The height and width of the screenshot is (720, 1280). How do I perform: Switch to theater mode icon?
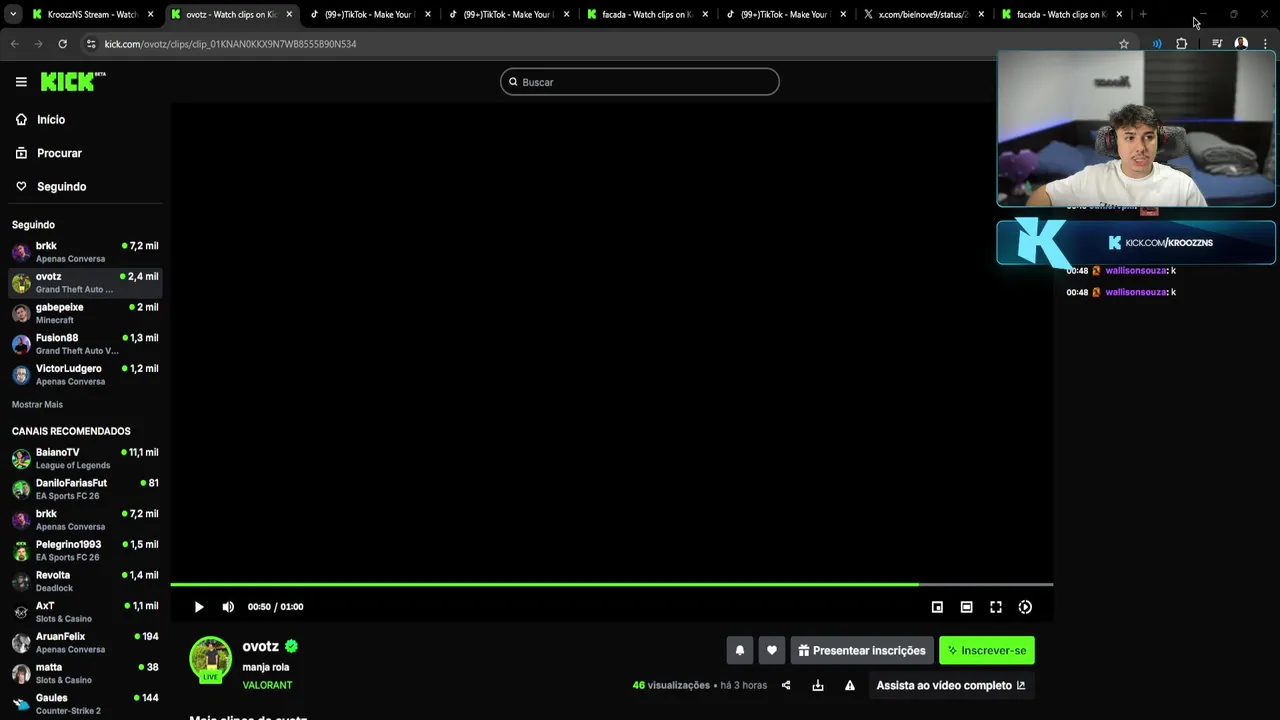click(x=966, y=607)
